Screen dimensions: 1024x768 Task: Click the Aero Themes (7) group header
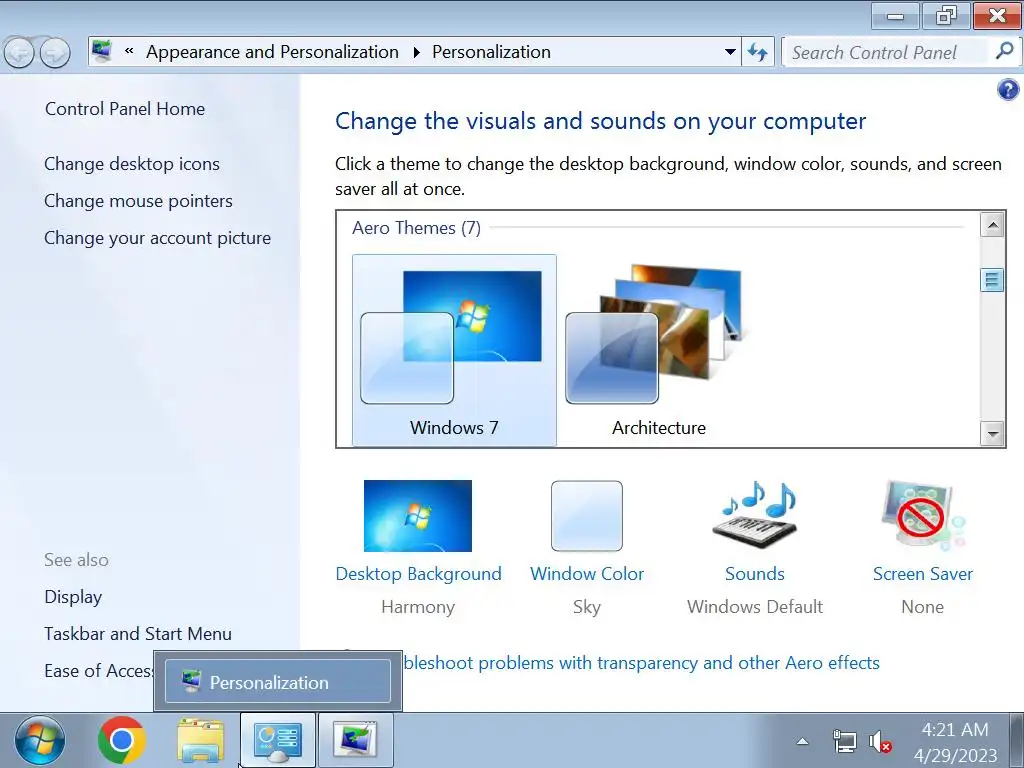coord(417,228)
